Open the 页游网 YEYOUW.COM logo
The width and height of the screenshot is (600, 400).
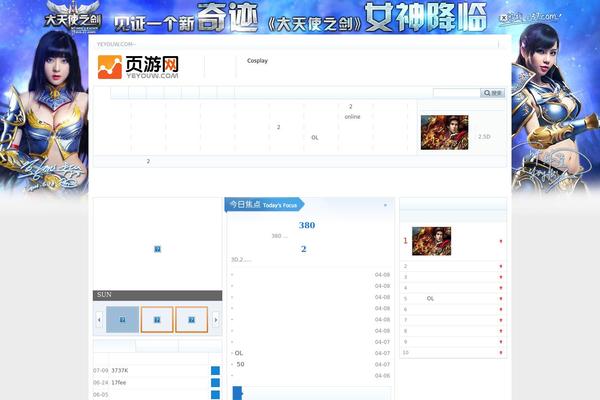click(x=138, y=67)
